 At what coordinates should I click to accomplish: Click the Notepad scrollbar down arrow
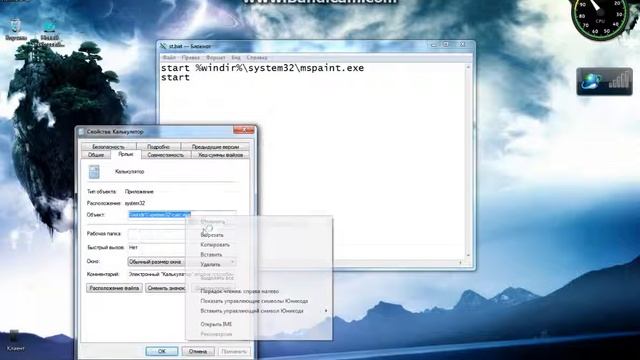click(468, 255)
